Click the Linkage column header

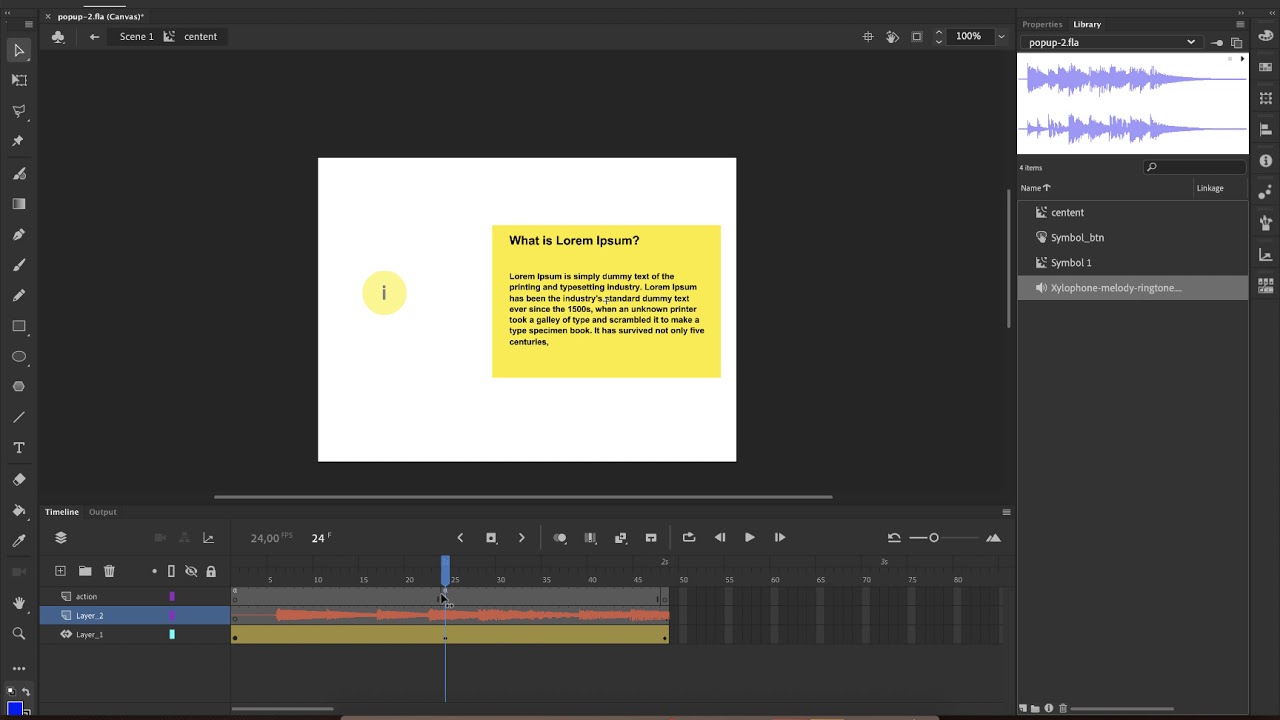1210,188
